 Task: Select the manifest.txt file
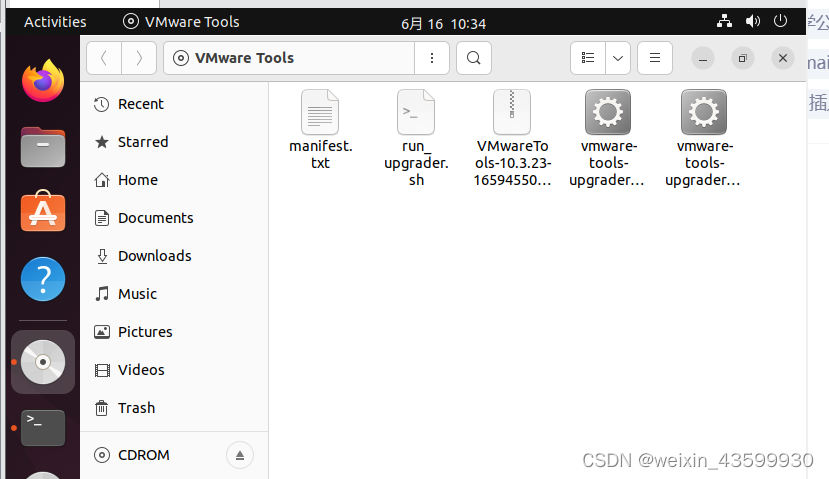pos(320,130)
